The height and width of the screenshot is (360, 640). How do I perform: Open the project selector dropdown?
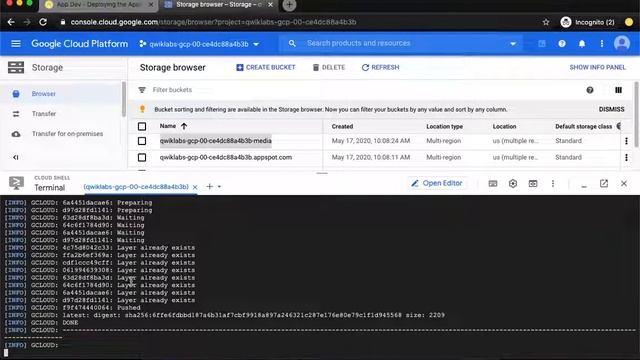[199, 44]
